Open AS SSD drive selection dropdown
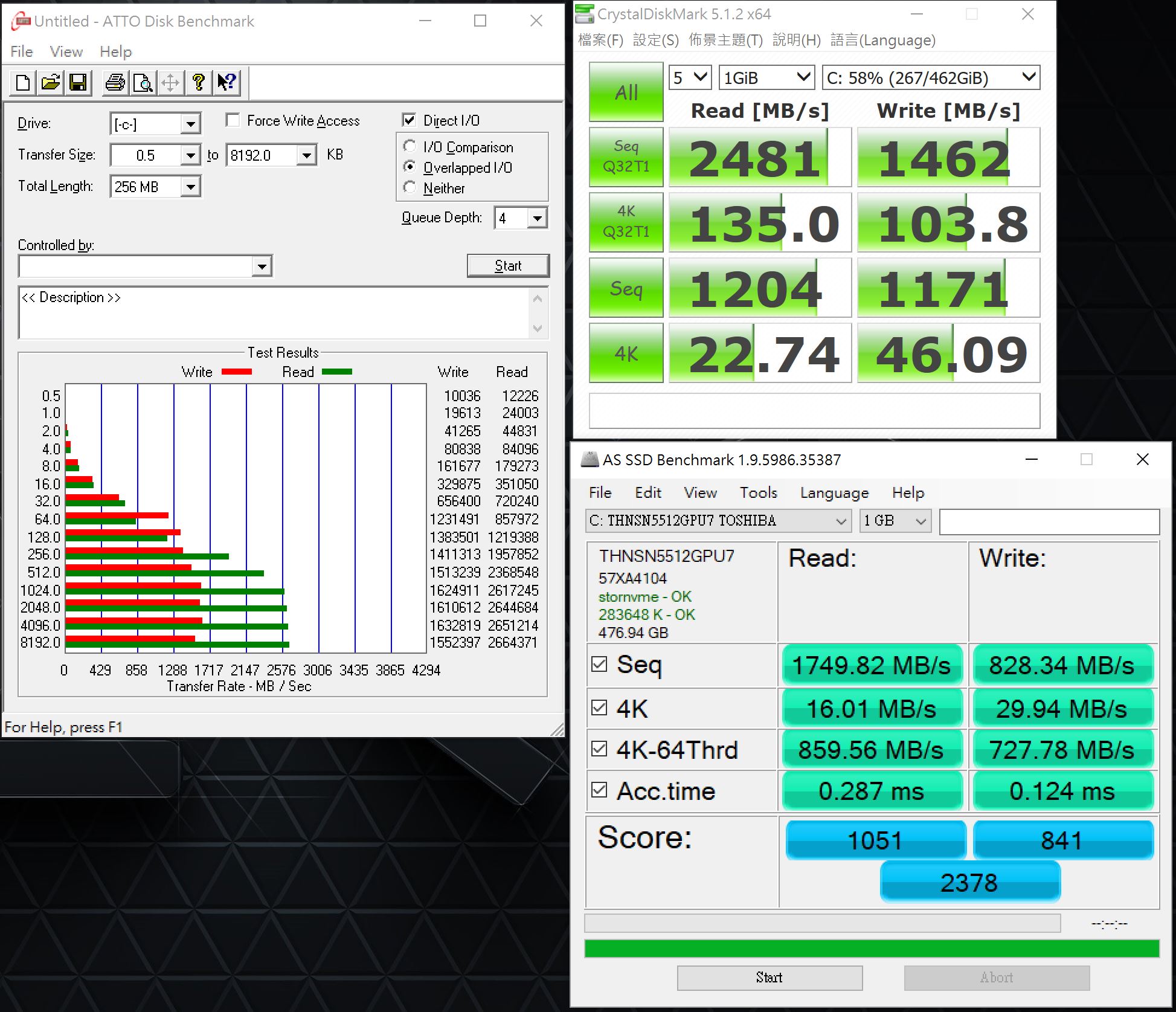 point(718,521)
